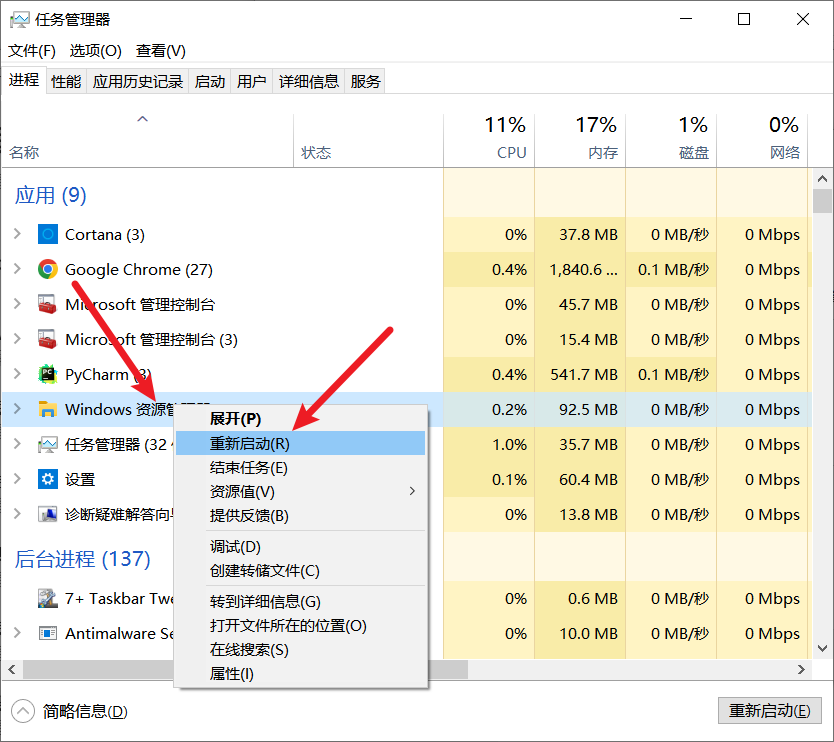Click the Cortana app icon

coord(47,234)
